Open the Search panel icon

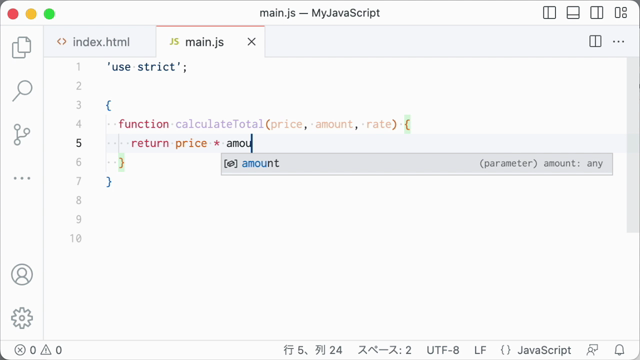tap(22, 91)
